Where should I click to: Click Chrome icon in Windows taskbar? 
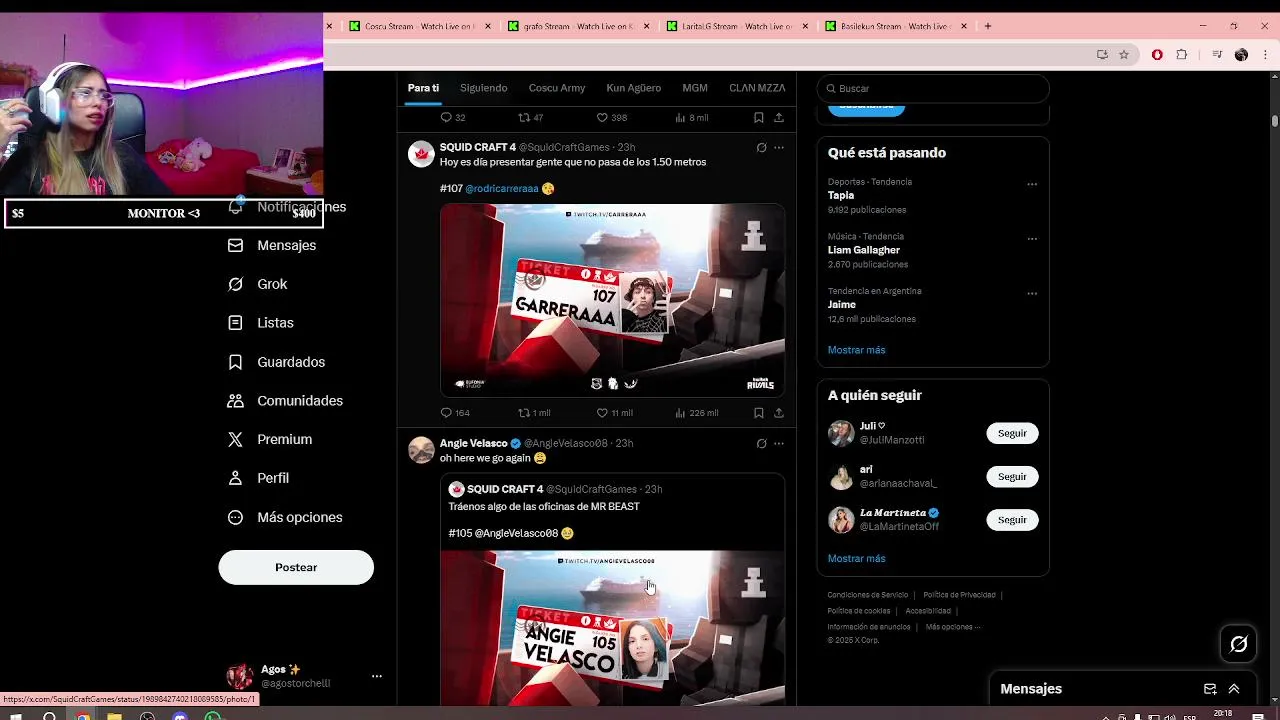coord(82,715)
